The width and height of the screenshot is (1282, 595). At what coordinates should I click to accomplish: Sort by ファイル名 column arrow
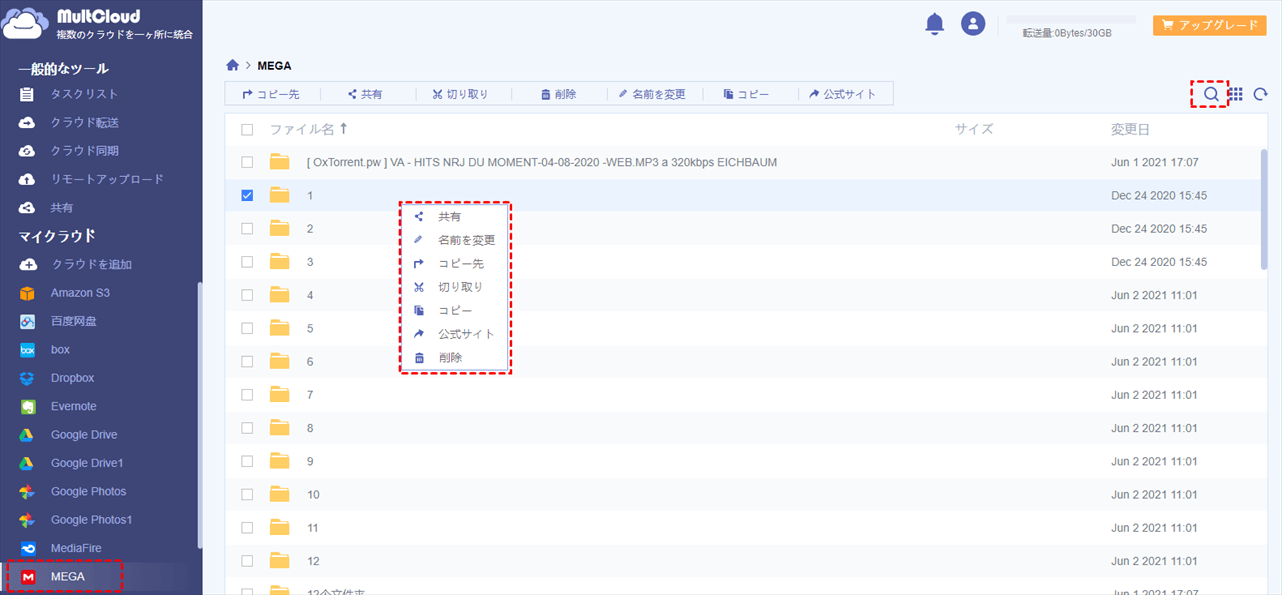pos(344,128)
